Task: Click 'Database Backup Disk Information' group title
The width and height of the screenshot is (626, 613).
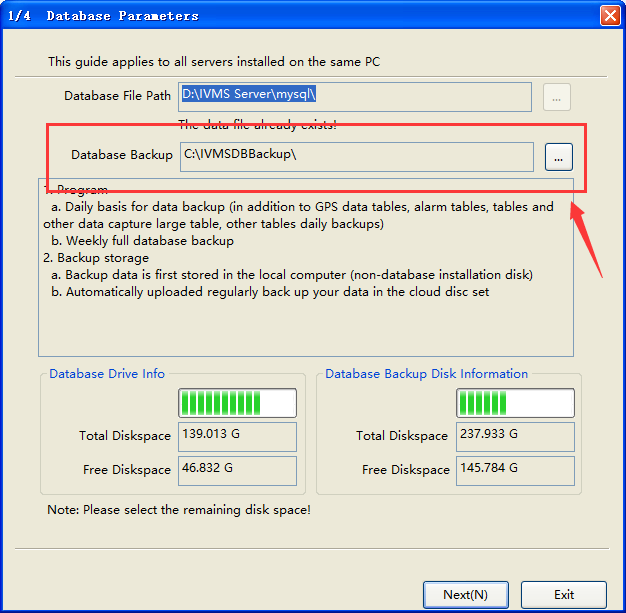Action: [426, 374]
